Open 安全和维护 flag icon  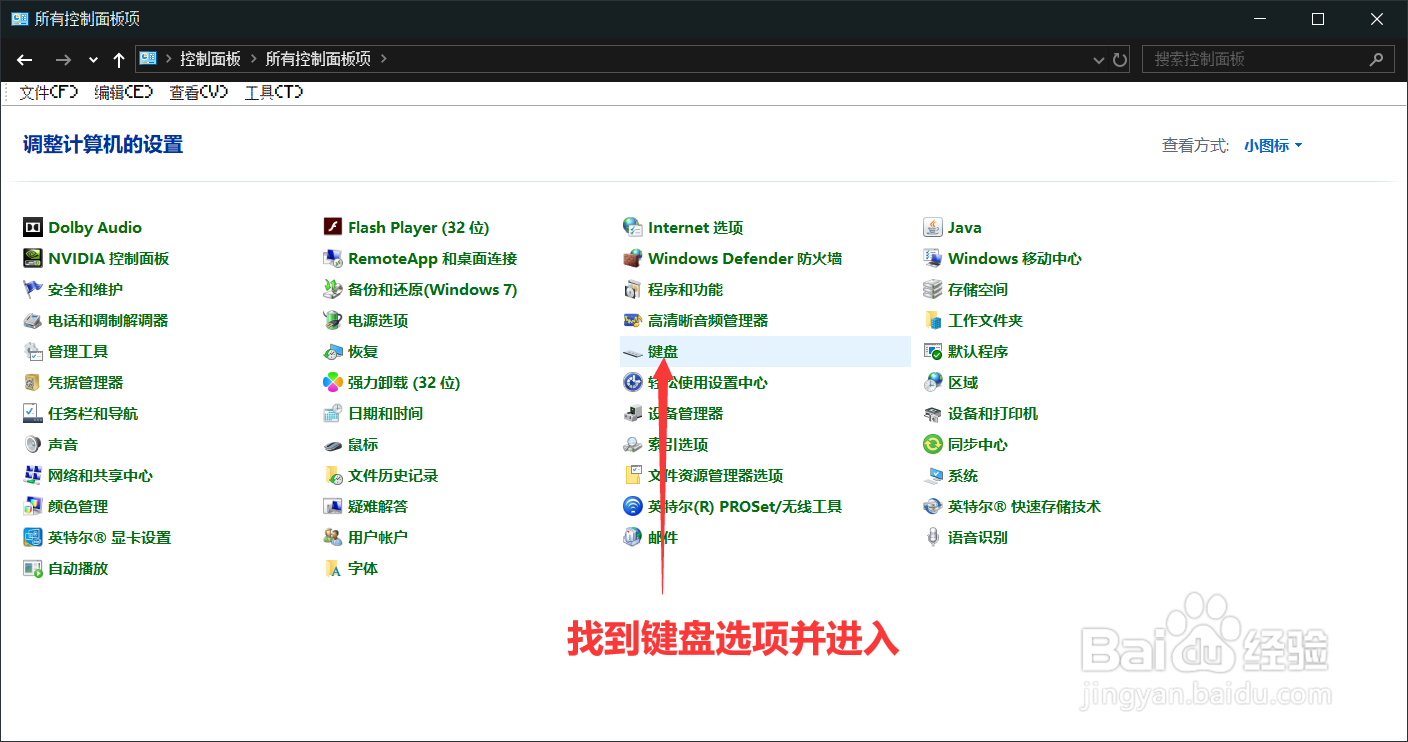click(x=33, y=289)
